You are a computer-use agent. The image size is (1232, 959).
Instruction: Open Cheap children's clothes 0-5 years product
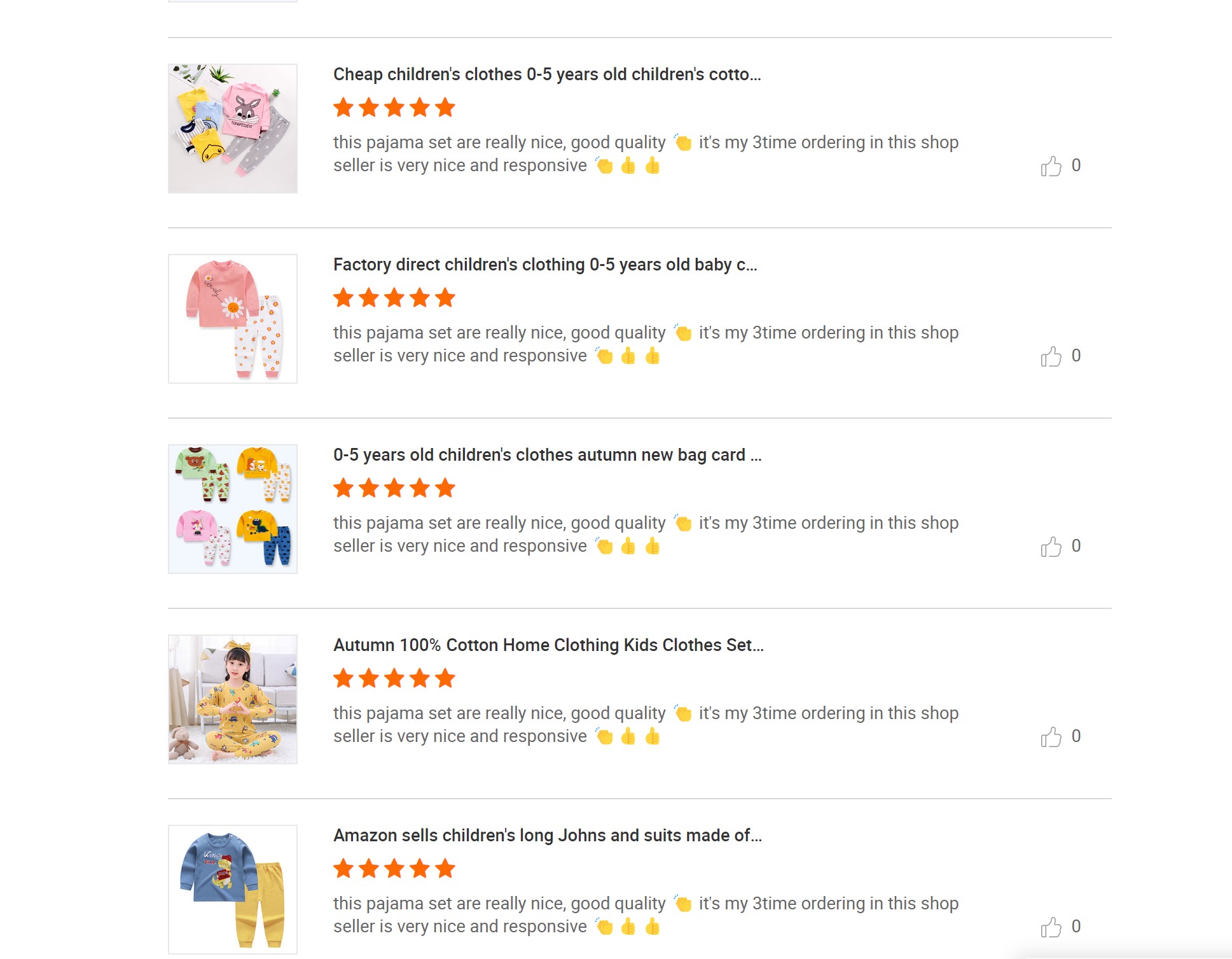coord(546,74)
